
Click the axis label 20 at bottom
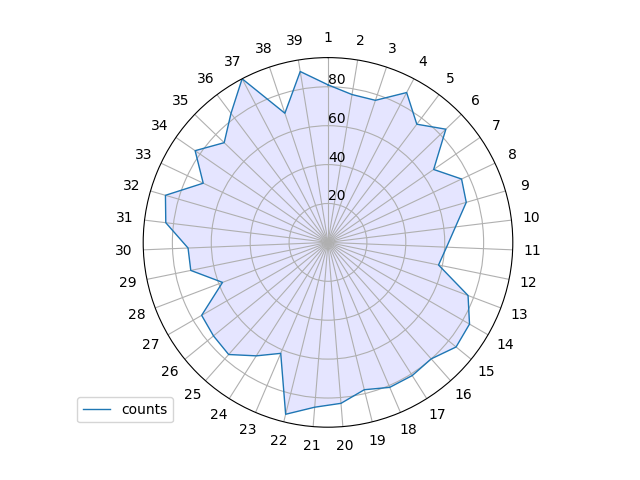click(345, 445)
